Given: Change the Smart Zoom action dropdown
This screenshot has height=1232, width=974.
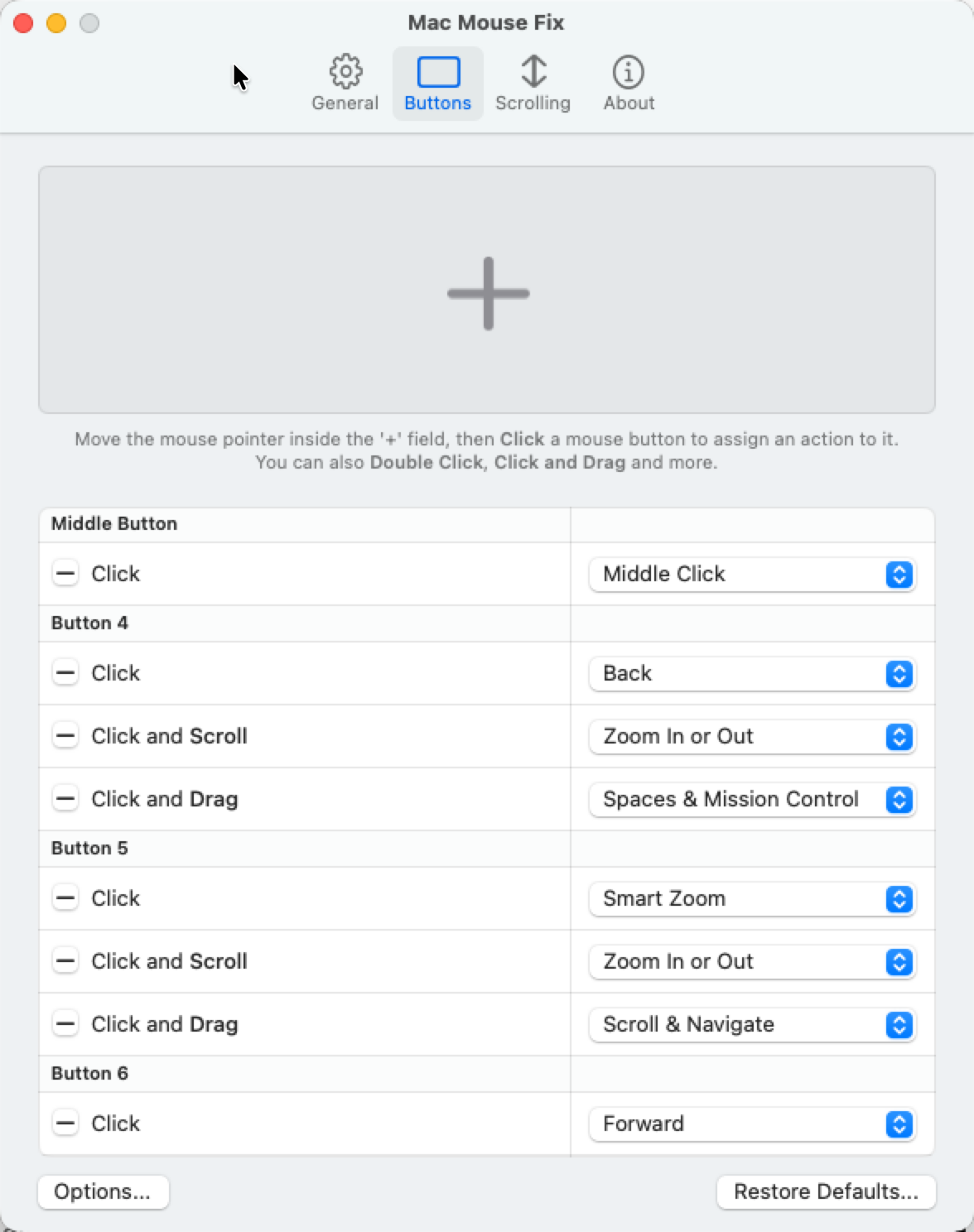Looking at the screenshot, I should (751, 898).
